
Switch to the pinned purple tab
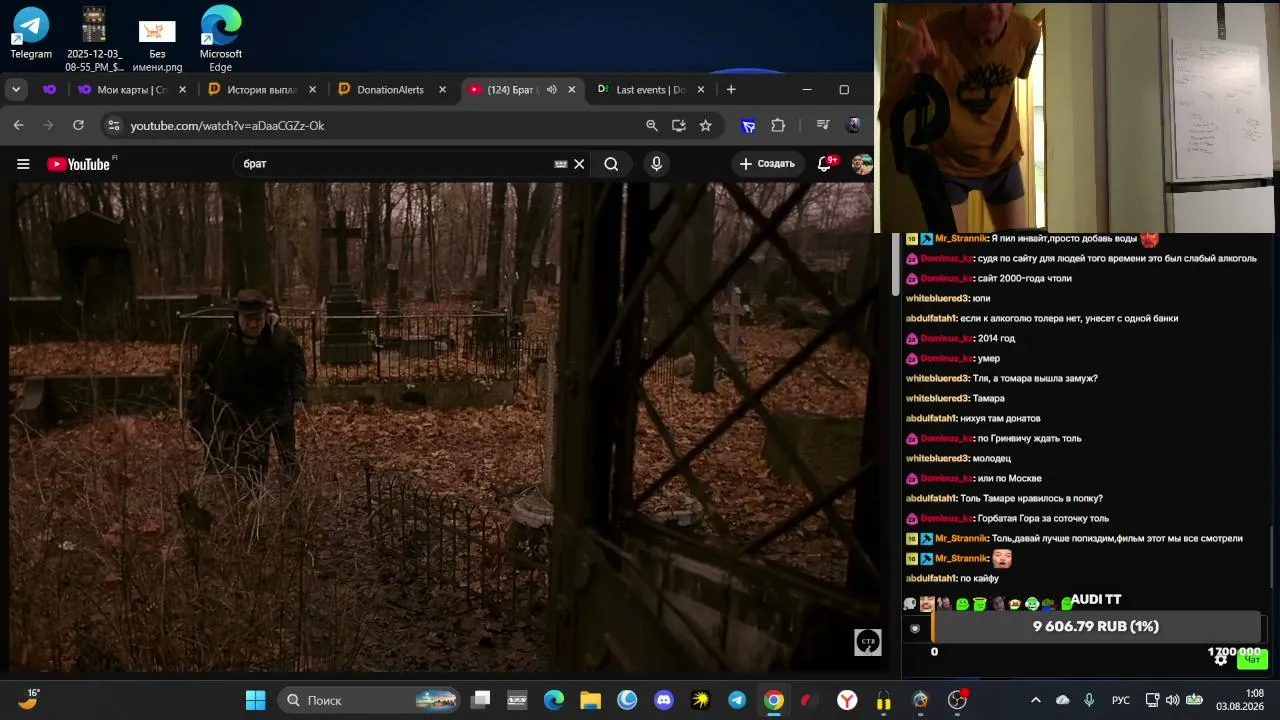pos(49,89)
